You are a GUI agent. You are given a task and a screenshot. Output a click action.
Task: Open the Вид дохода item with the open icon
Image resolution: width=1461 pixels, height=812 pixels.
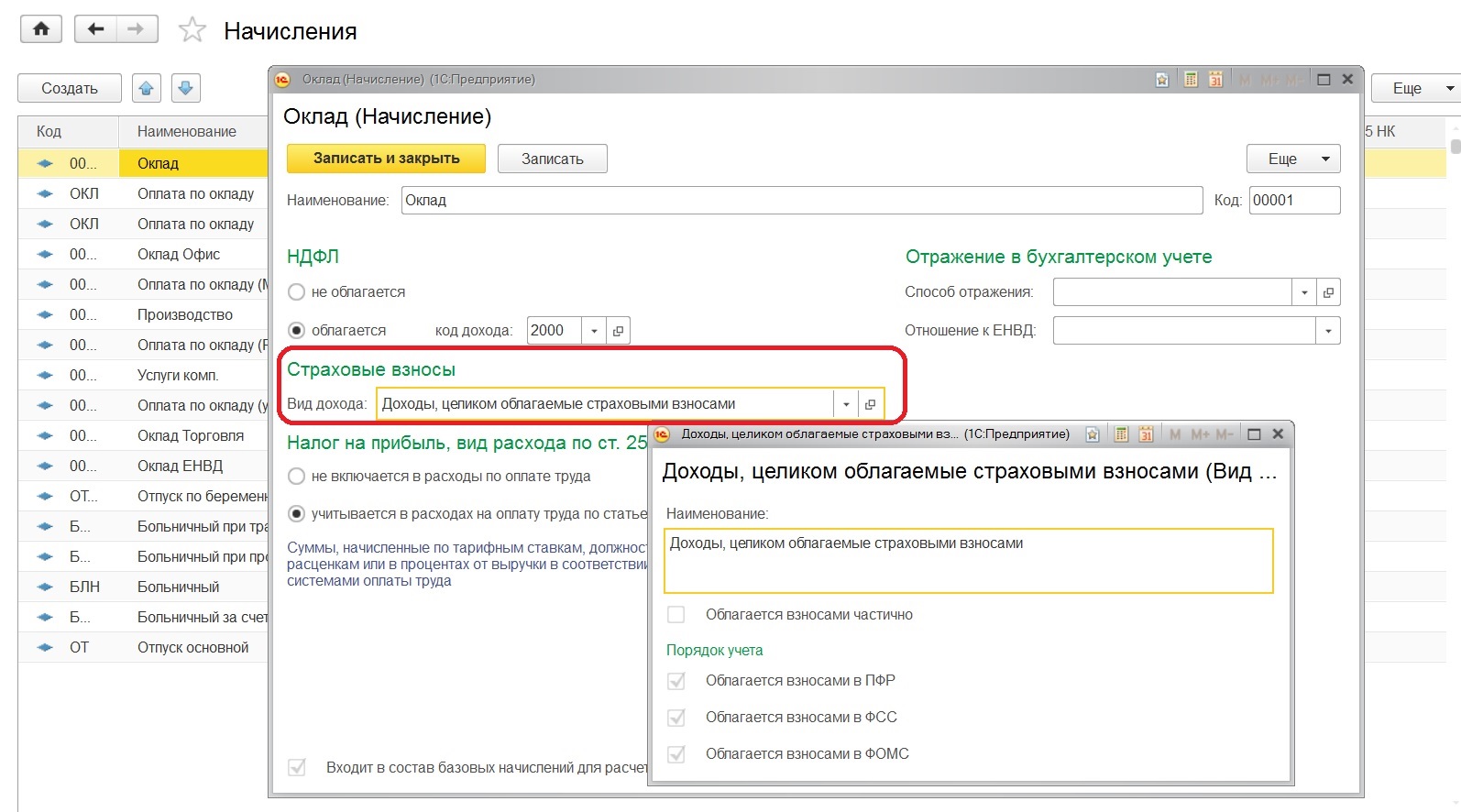pyautogui.click(x=870, y=404)
